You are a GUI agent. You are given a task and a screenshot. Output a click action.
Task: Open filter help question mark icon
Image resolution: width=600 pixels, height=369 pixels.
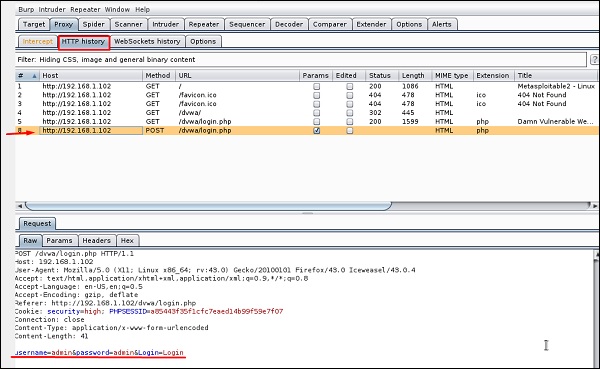pos(594,60)
